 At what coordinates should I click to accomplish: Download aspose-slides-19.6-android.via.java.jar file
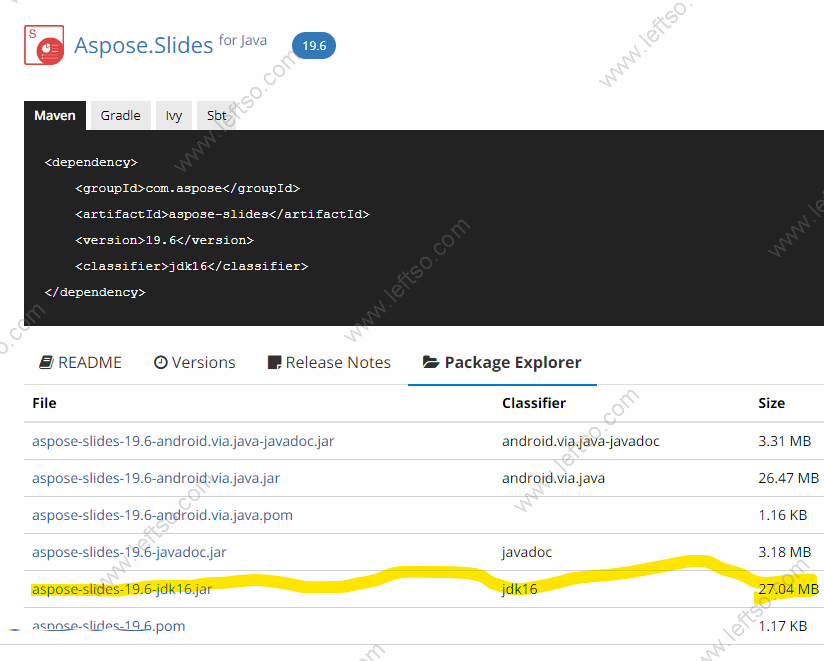[156, 478]
